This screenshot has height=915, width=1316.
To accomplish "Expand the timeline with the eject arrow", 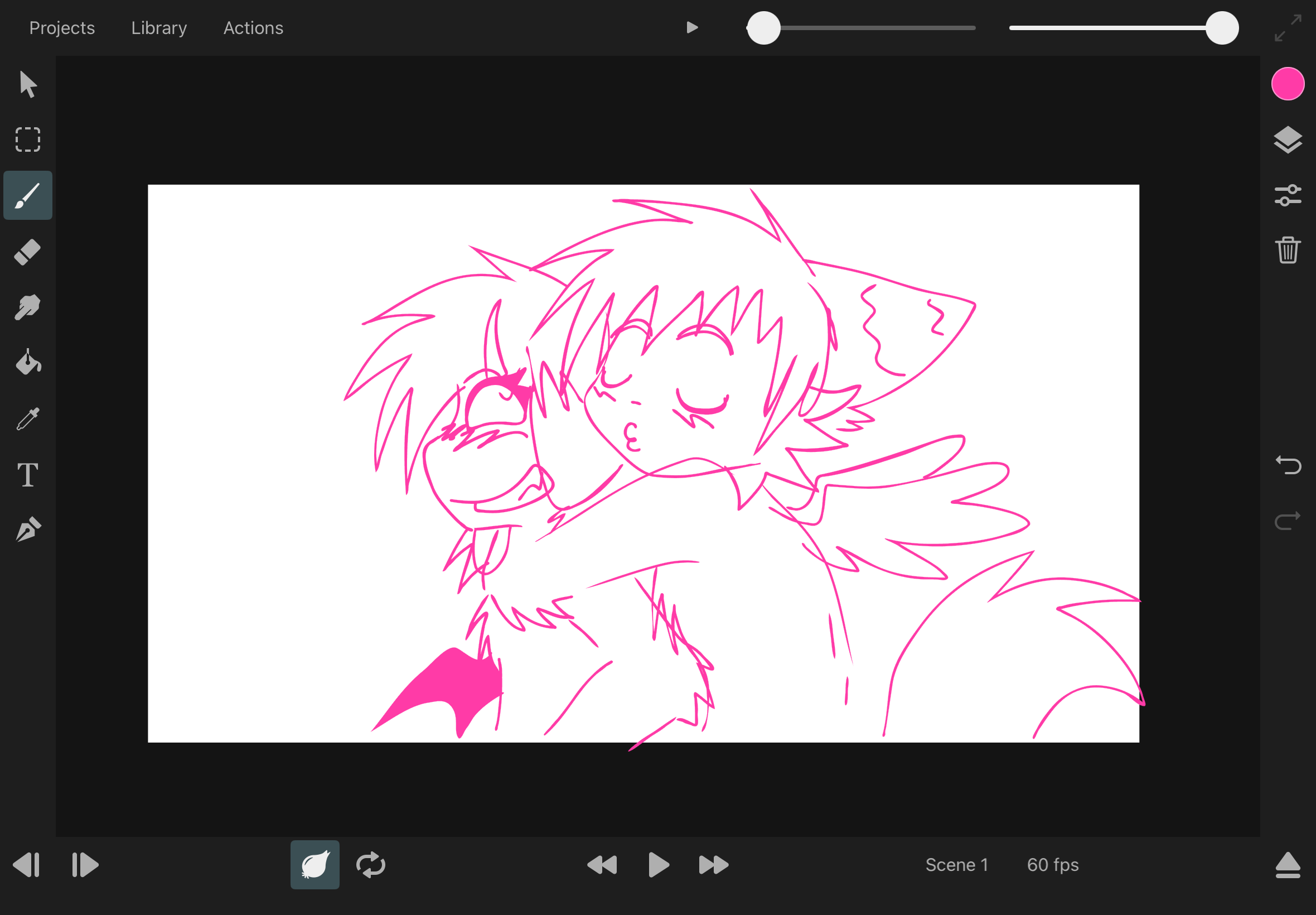I will [1288, 865].
